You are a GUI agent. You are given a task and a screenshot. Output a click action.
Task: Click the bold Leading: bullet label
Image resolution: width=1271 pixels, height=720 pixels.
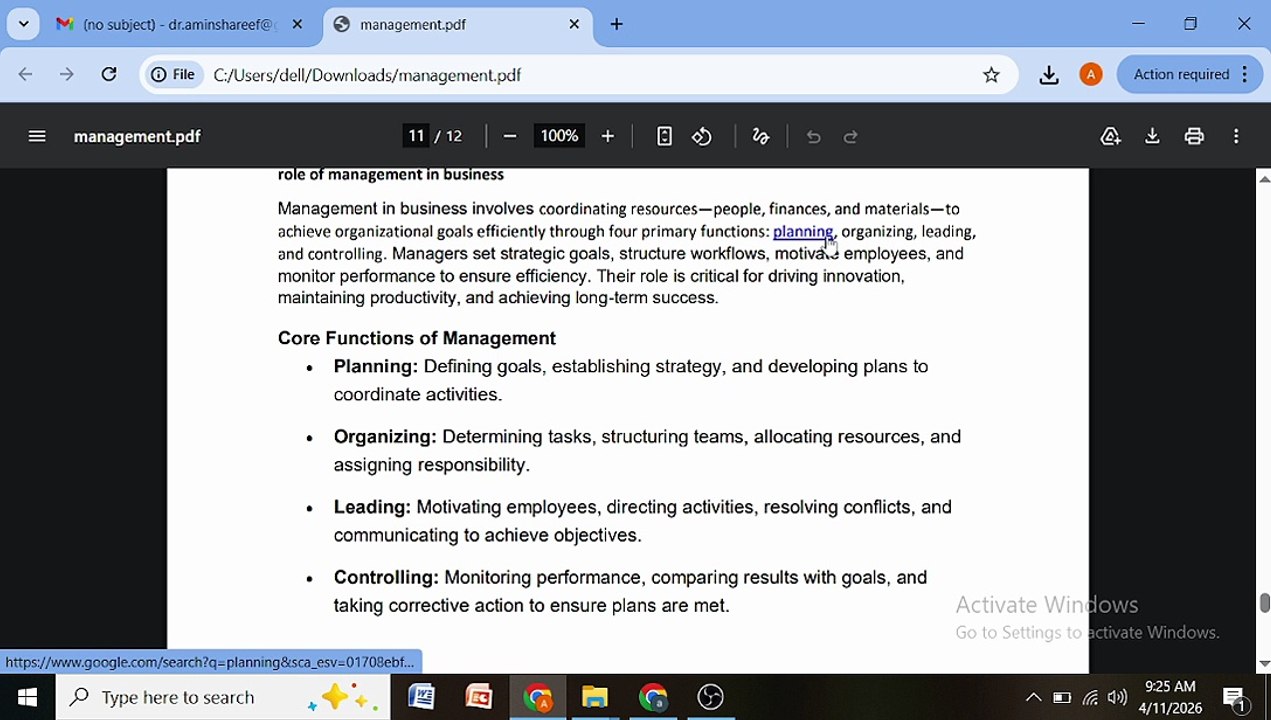click(372, 507)
